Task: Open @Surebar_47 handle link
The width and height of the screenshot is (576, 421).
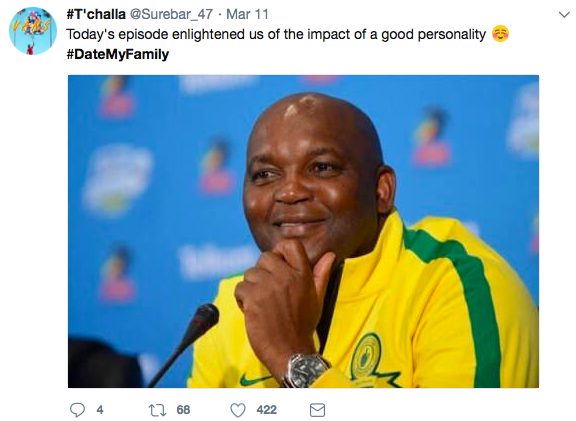Action: click(x=171, y=14)
